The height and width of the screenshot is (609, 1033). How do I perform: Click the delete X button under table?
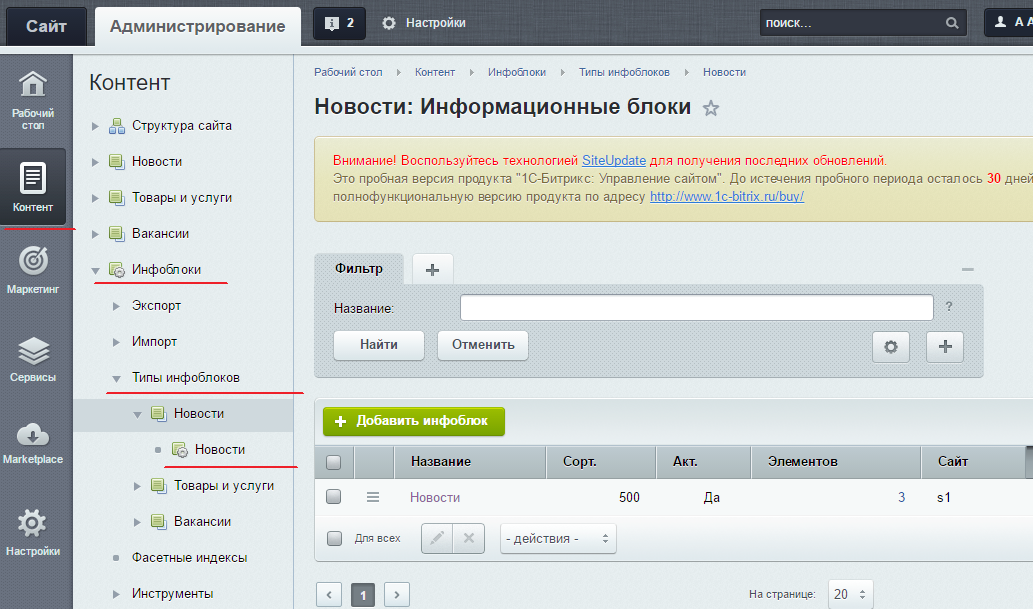tap(468, 538)
